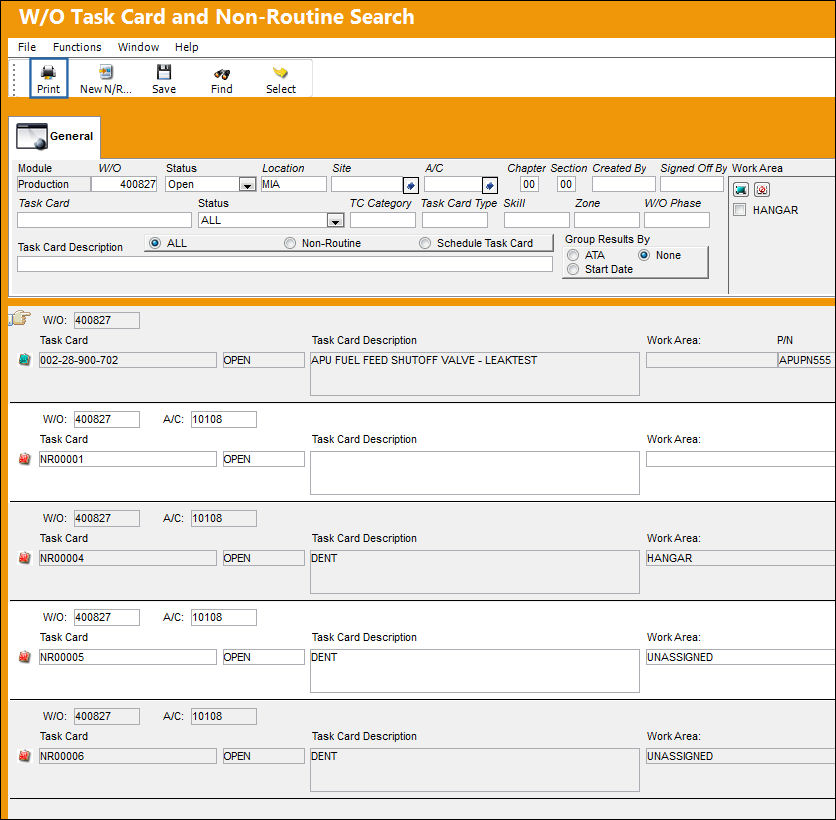Viewport: 836px width, 820px height.
Task: Group results by ATA
Action: tap(573, 255)
